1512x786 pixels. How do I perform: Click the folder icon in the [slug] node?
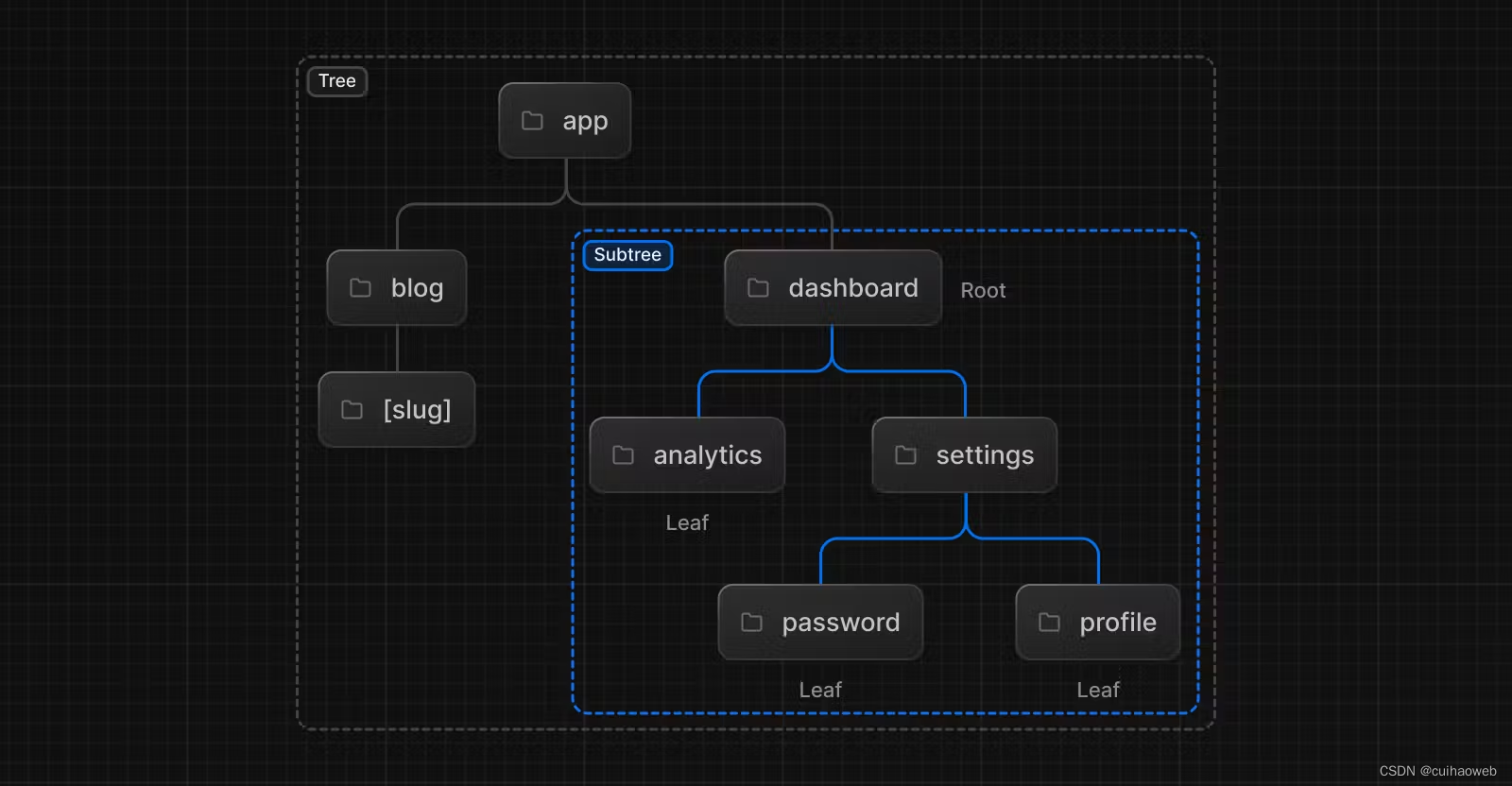click(352, 410)
